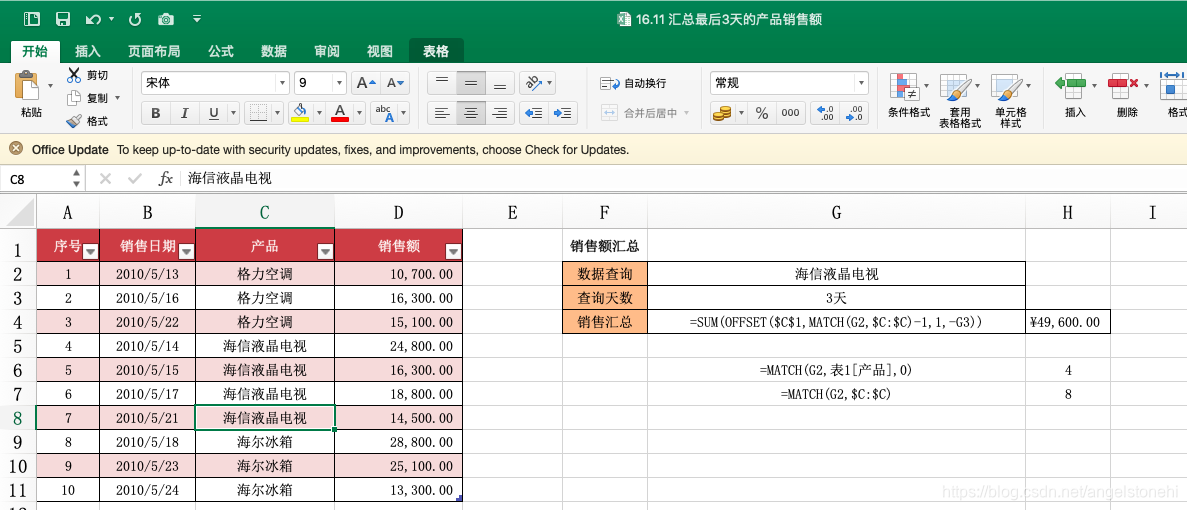This screenshot has height=510, width=1187.
Task: Click the Delete cells (删除) icon
Action: pyautogui.click(x=1123, y=86)
